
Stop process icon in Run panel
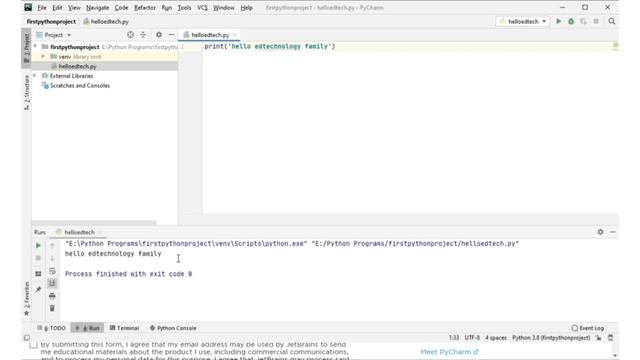tap(38, 258)
